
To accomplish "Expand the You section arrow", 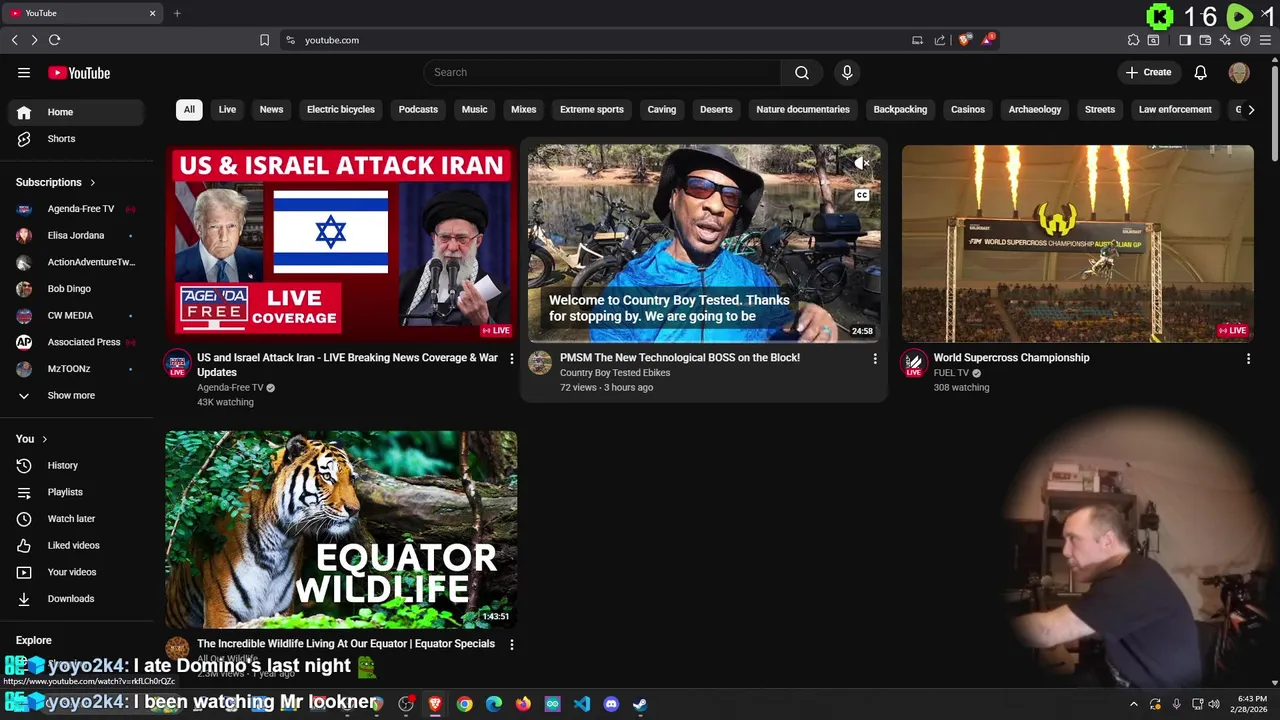I will click(44, 439).
